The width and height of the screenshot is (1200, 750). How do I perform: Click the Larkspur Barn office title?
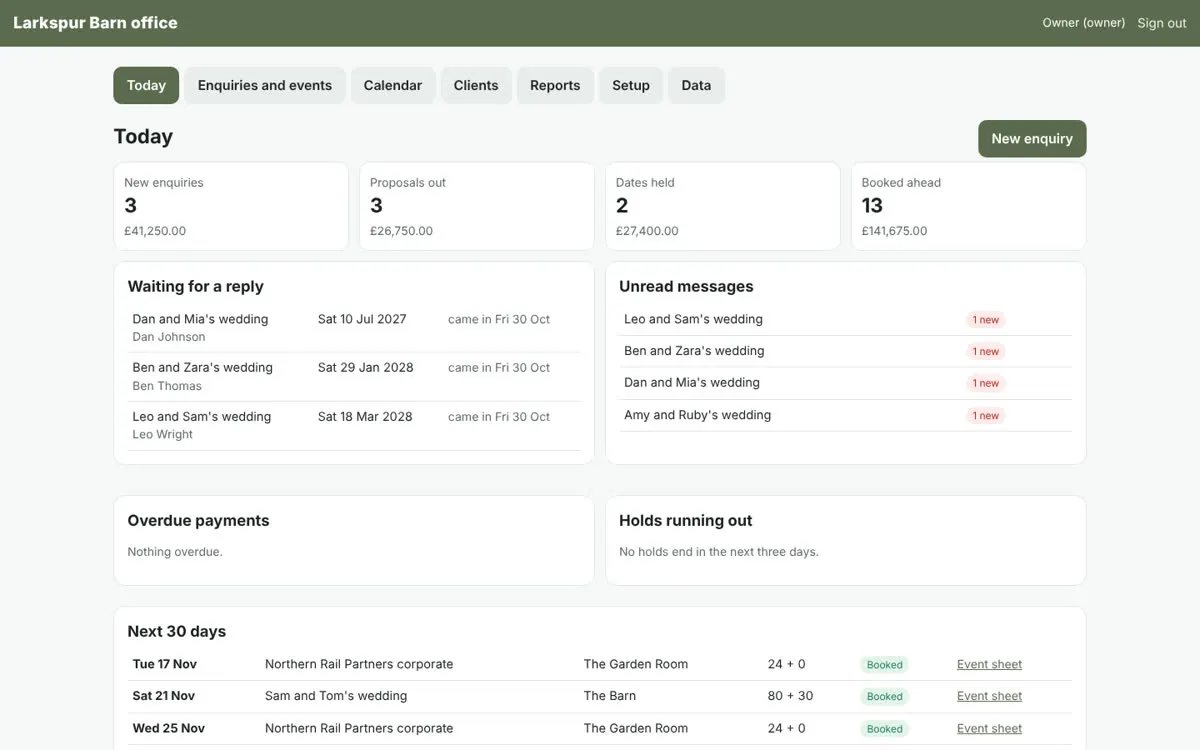(x=95, y=23)
